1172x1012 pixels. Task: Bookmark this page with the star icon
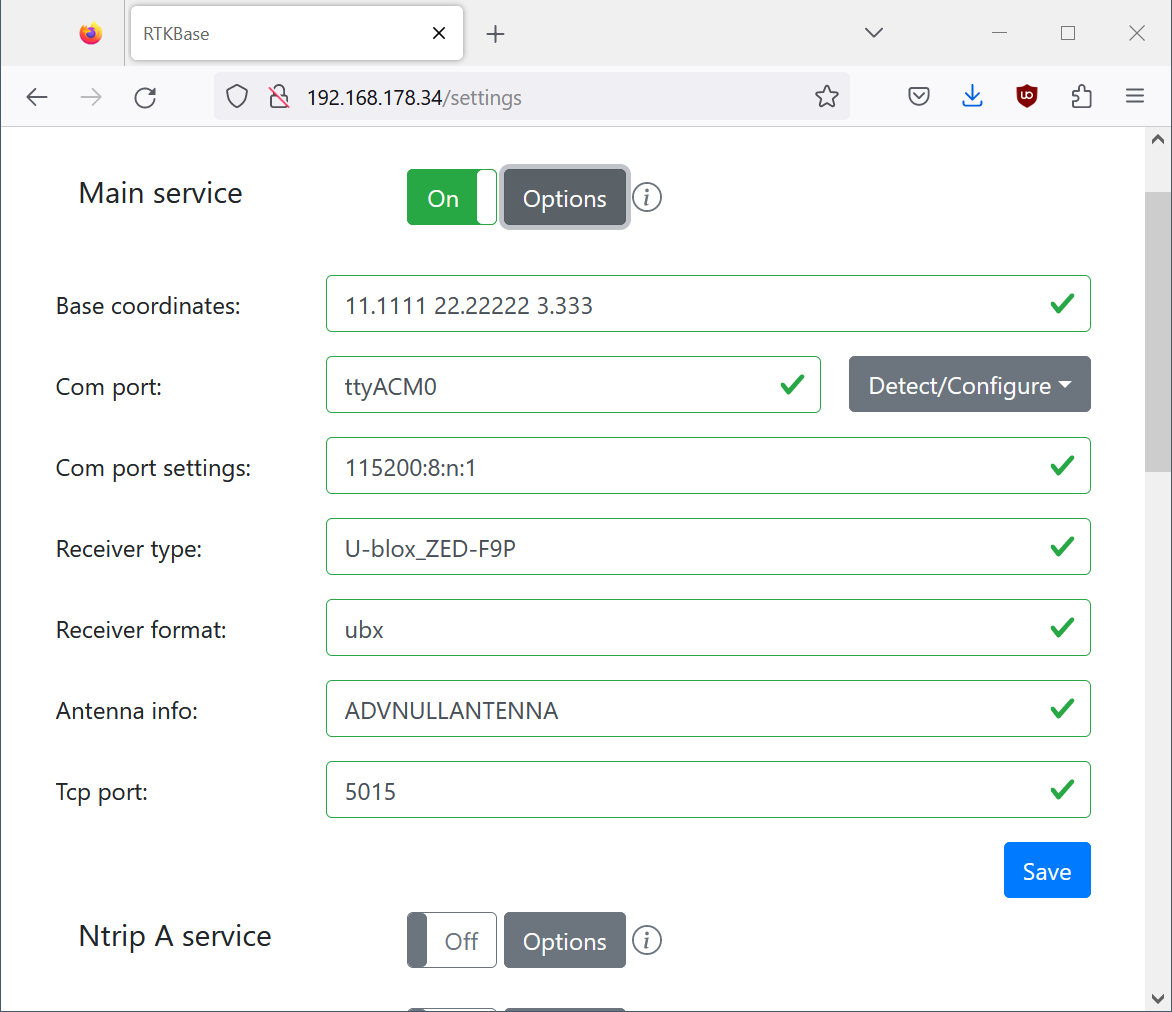pyautogui.click(x=826, y=97)
